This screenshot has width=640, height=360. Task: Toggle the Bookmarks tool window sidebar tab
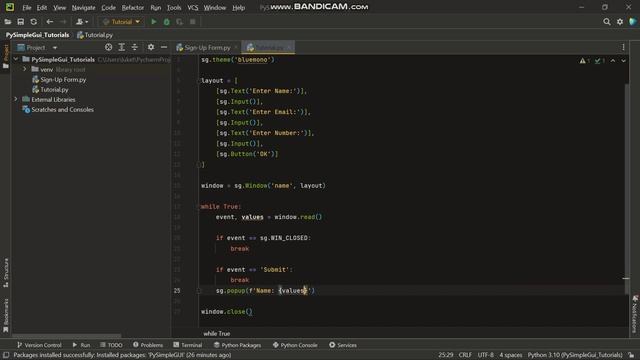6,315
